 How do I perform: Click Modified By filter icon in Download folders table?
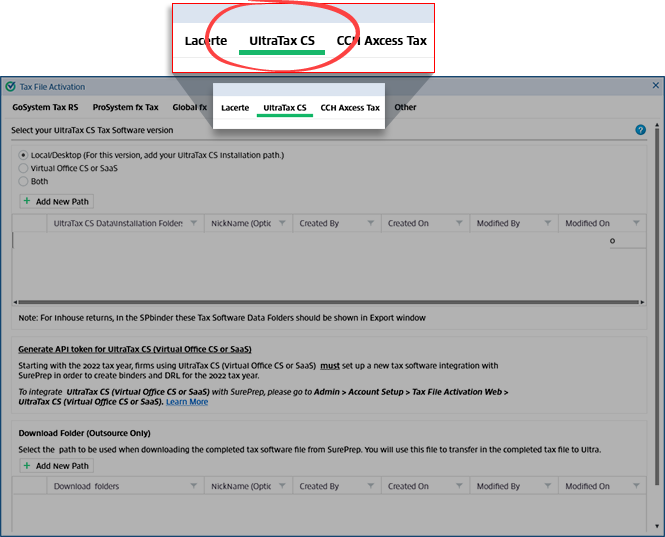[x=548, y=486]
